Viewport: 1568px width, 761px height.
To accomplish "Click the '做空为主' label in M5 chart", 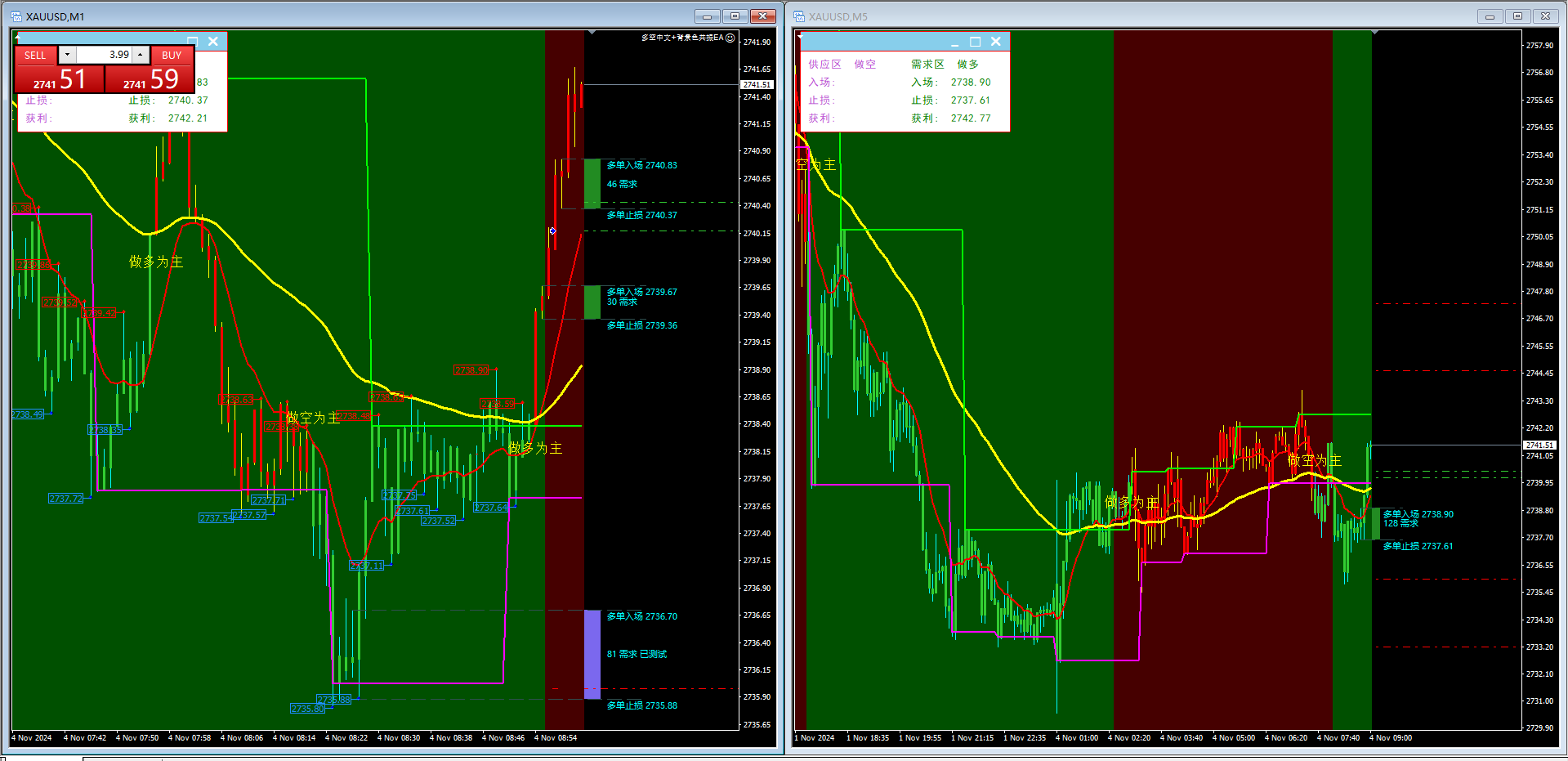I will tap(1315, 460).
